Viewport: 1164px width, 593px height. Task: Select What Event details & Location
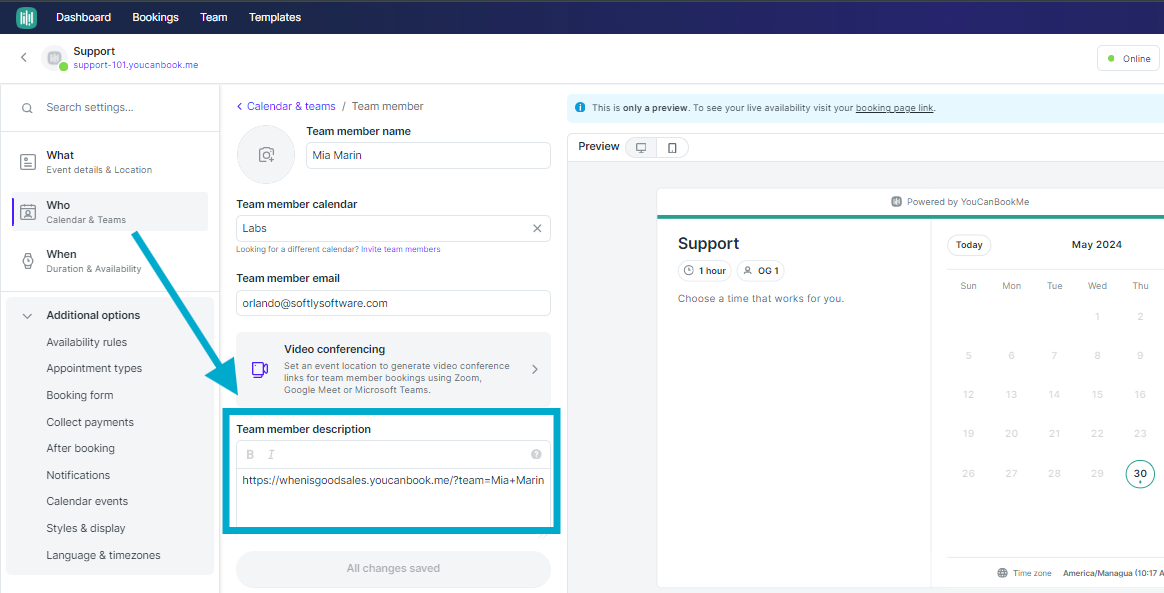click(110, 162)
